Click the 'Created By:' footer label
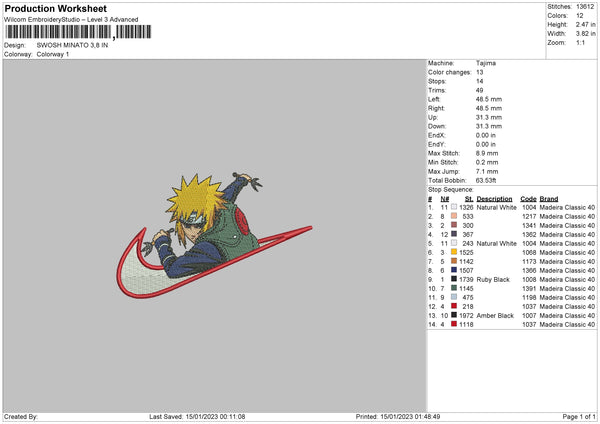Image resolution: width=600 pixels, height=424 pixels. click(21, 416)
